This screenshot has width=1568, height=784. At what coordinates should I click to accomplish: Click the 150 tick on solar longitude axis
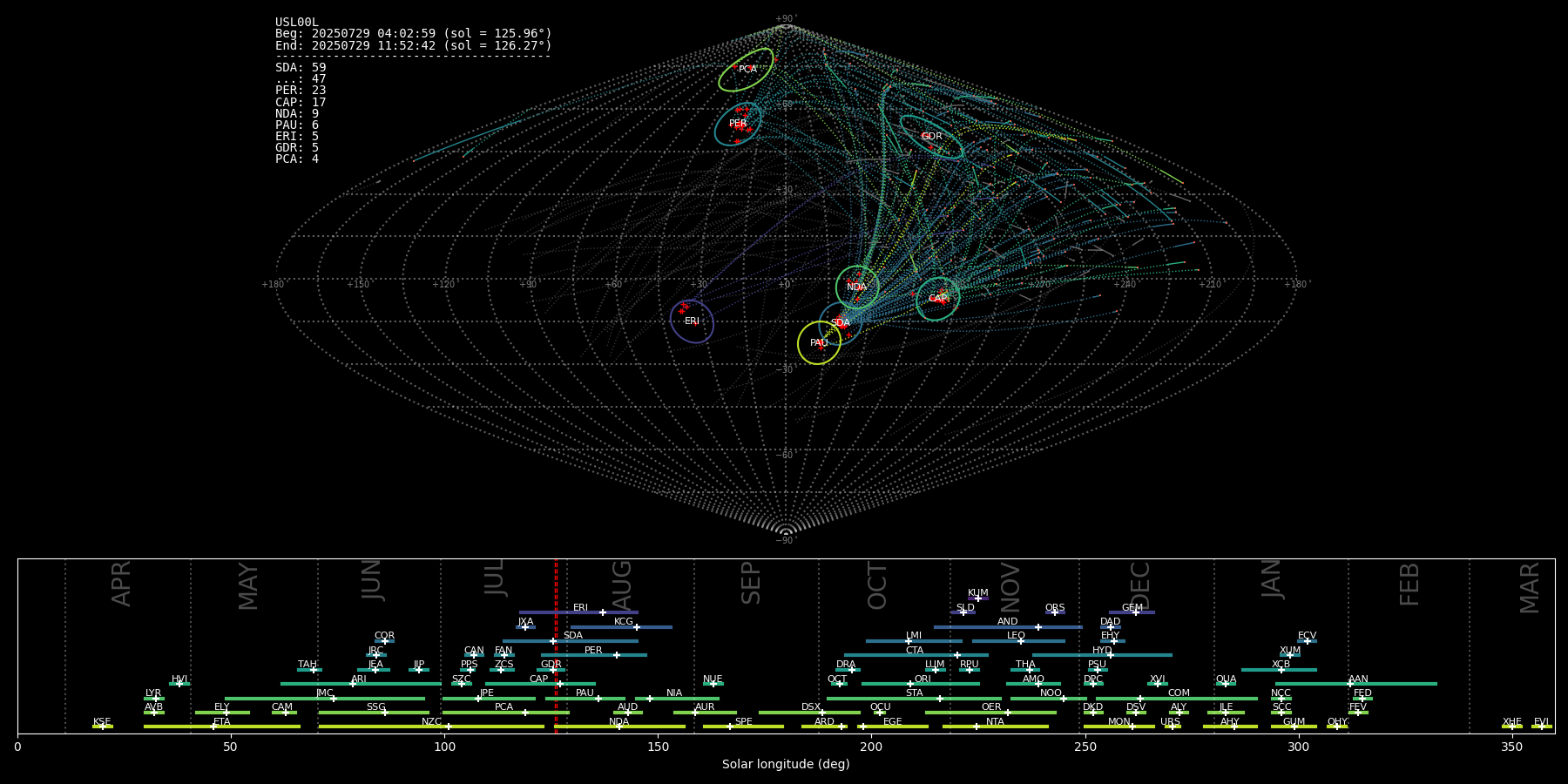coord(658,747)
